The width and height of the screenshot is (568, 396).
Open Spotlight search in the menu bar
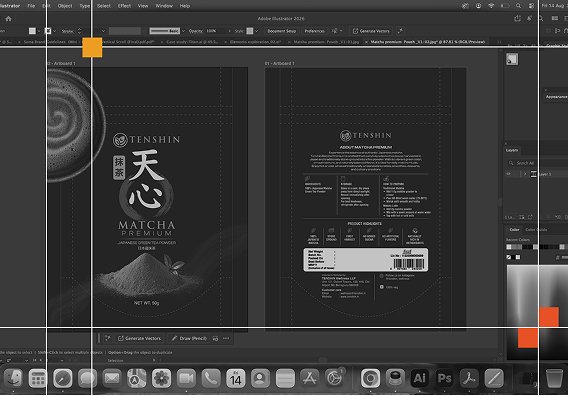(x=518, y=6)
